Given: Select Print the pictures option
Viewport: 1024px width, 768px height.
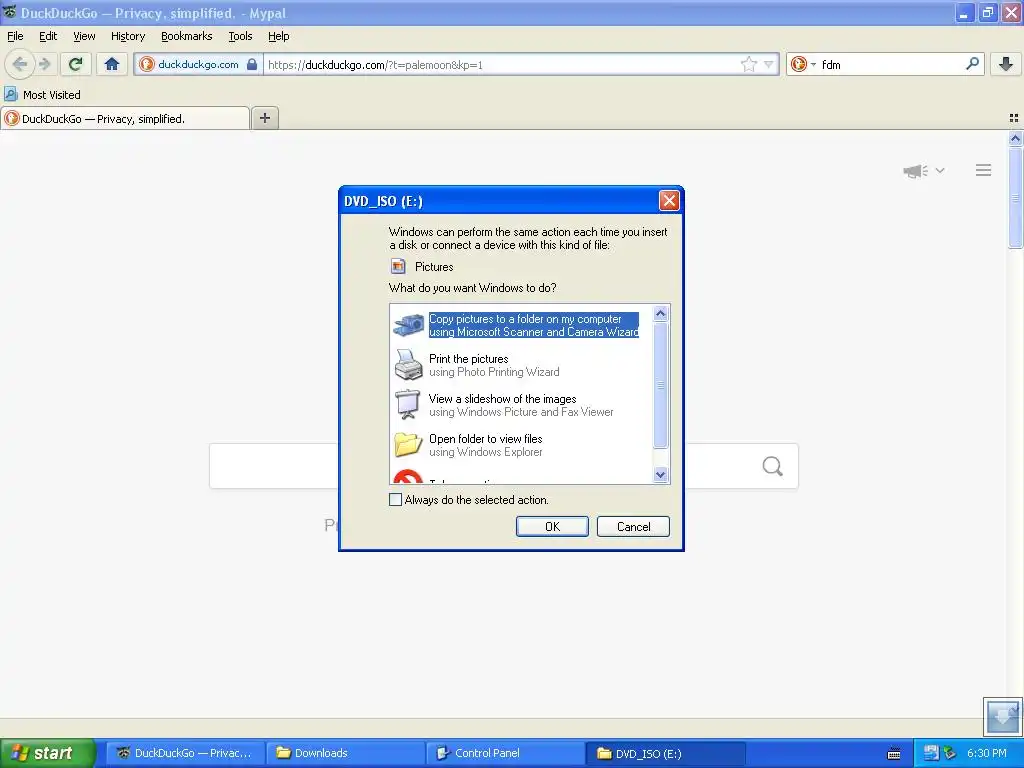Looking at the screenshot, I should 494,365.
